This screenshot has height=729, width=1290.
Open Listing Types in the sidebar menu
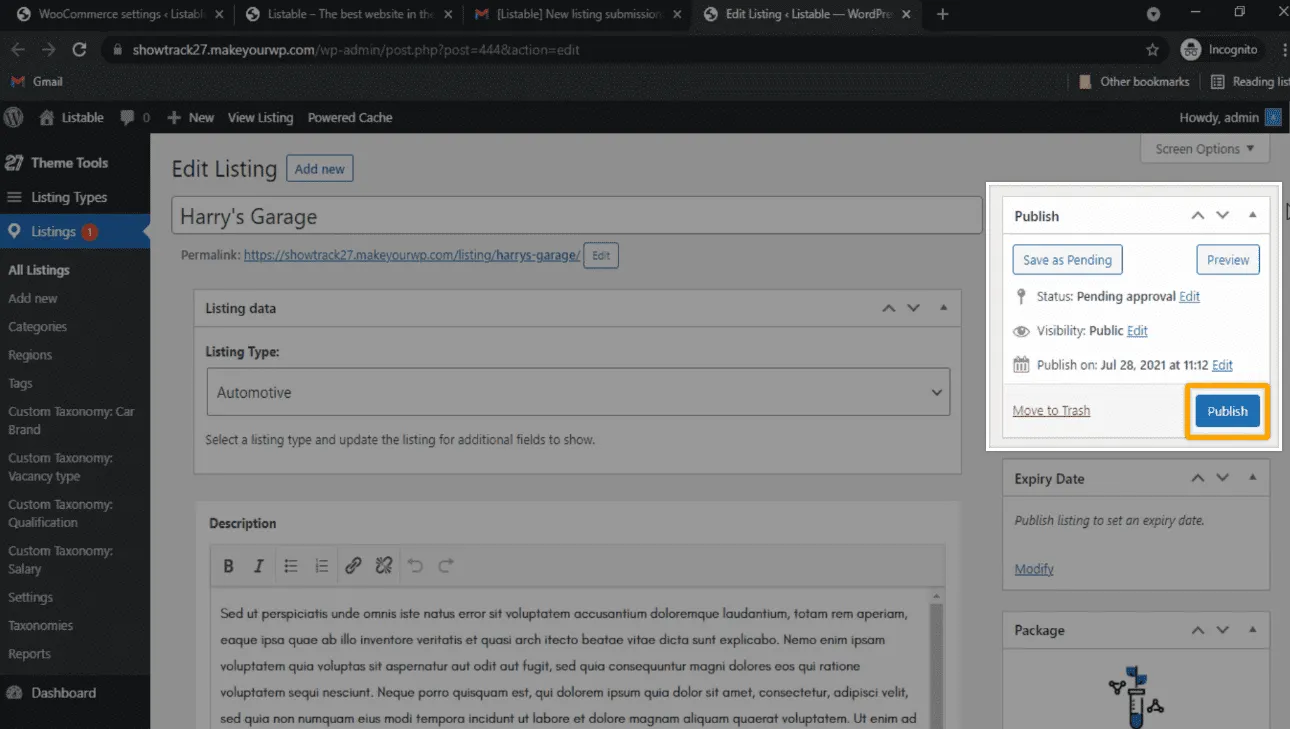(69, 197)
